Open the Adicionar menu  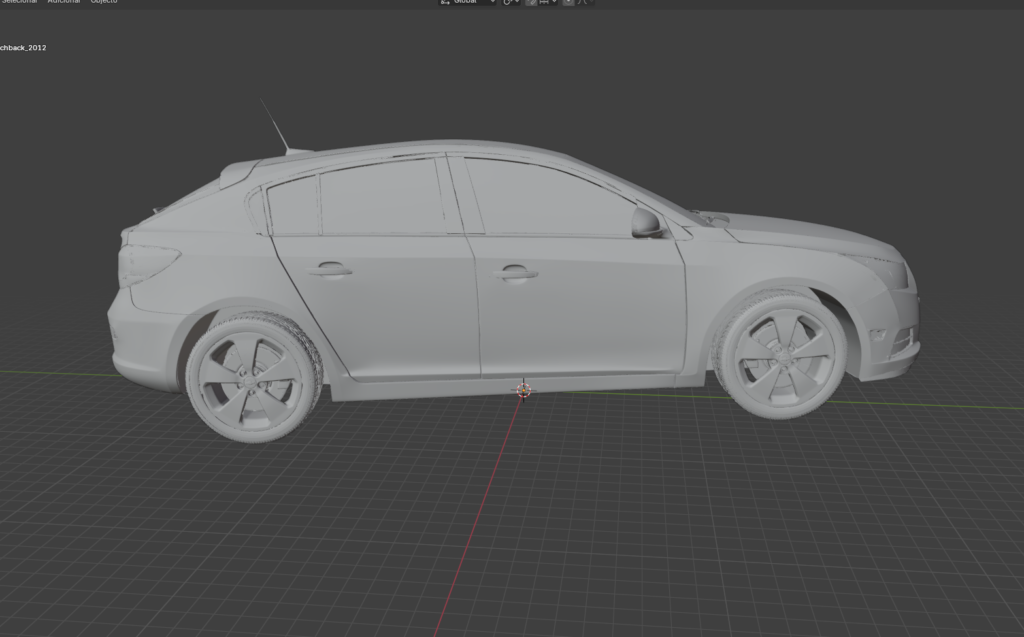point(64,1)
